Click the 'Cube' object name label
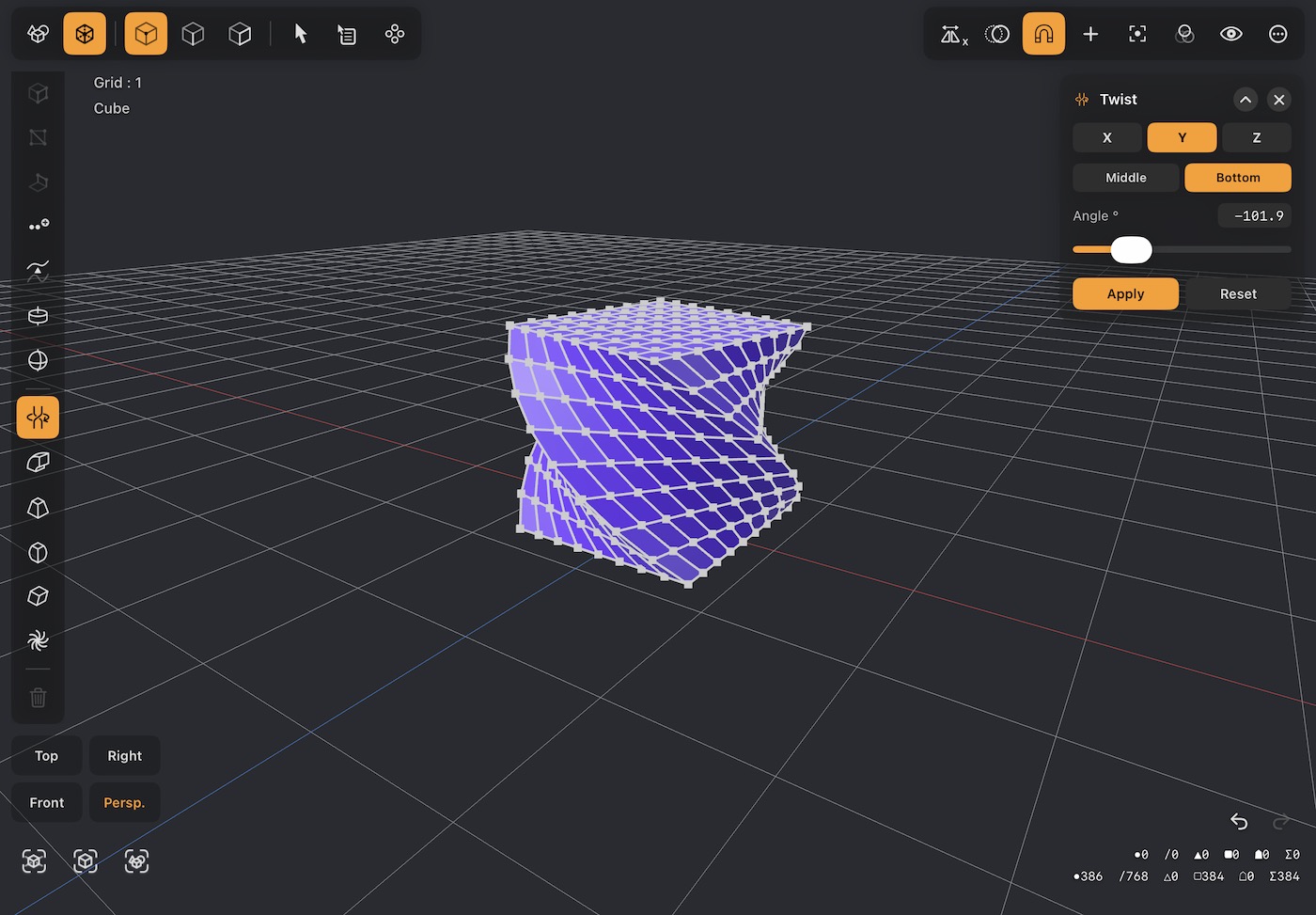The width and height of the screenshot is (1316, 915). pos(112,108)
